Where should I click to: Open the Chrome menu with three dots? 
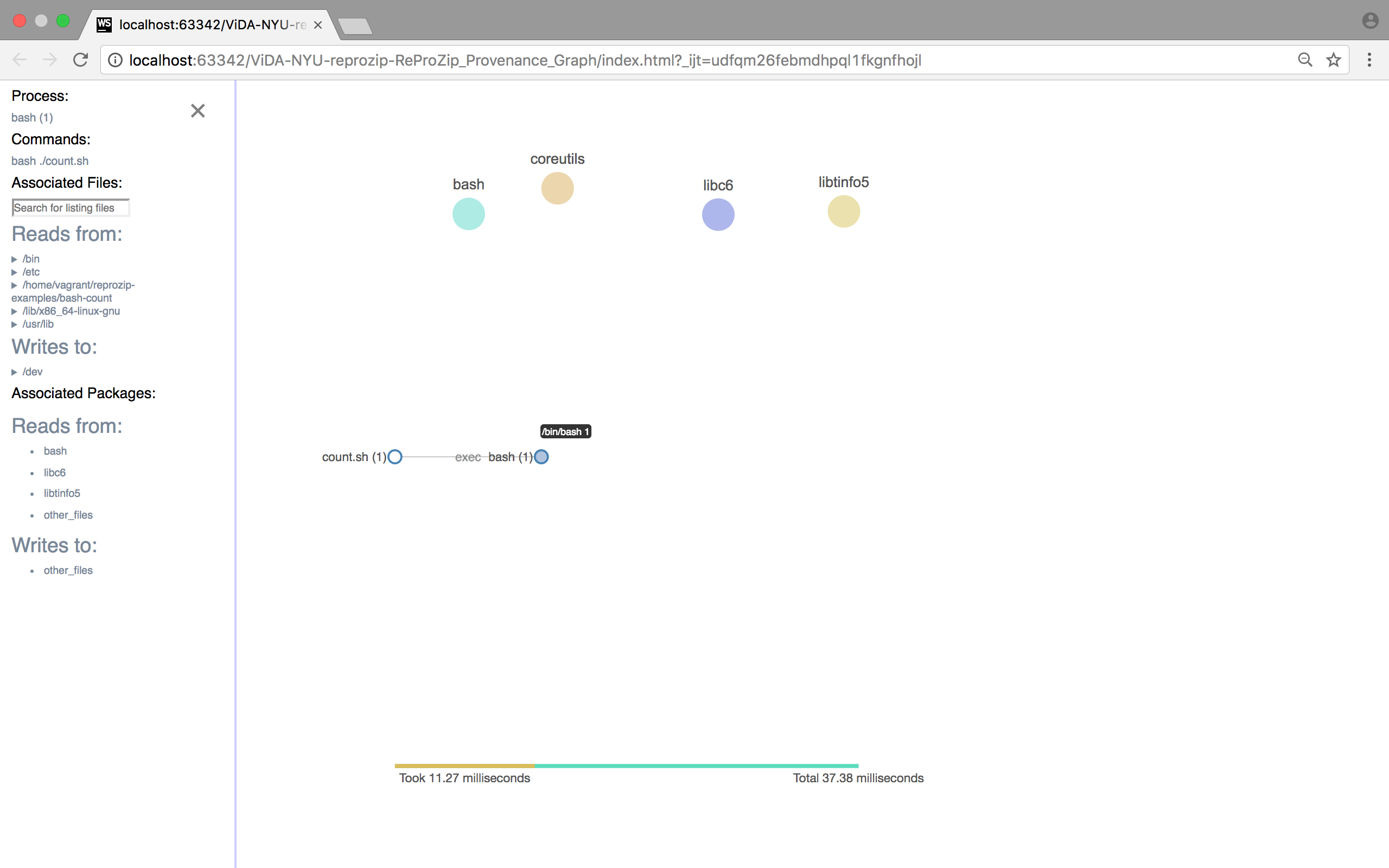tap(1369, 60)
